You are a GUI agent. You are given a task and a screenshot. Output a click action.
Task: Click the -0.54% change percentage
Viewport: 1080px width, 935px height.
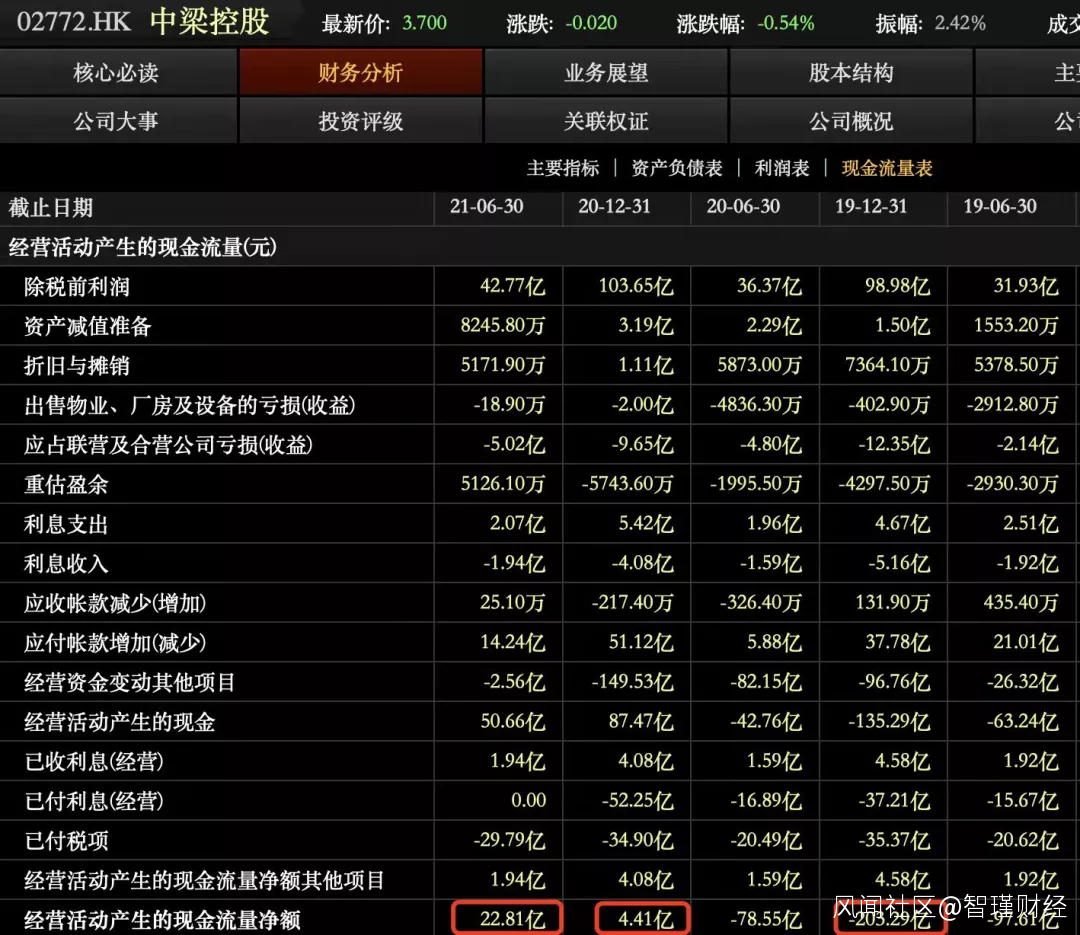point(786,23)
